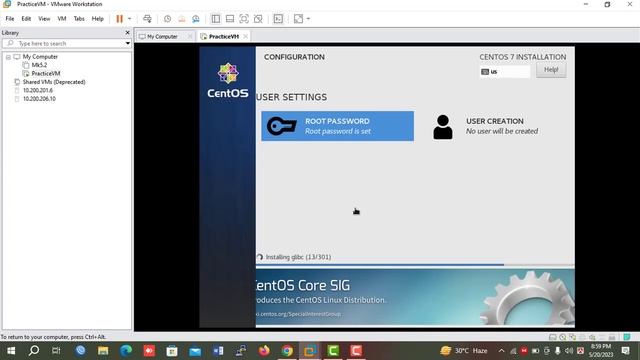The height and width of the screenshot is (360, 640).
Task: Select the 10.200.206.10 remote host
Action: (39, 99)
